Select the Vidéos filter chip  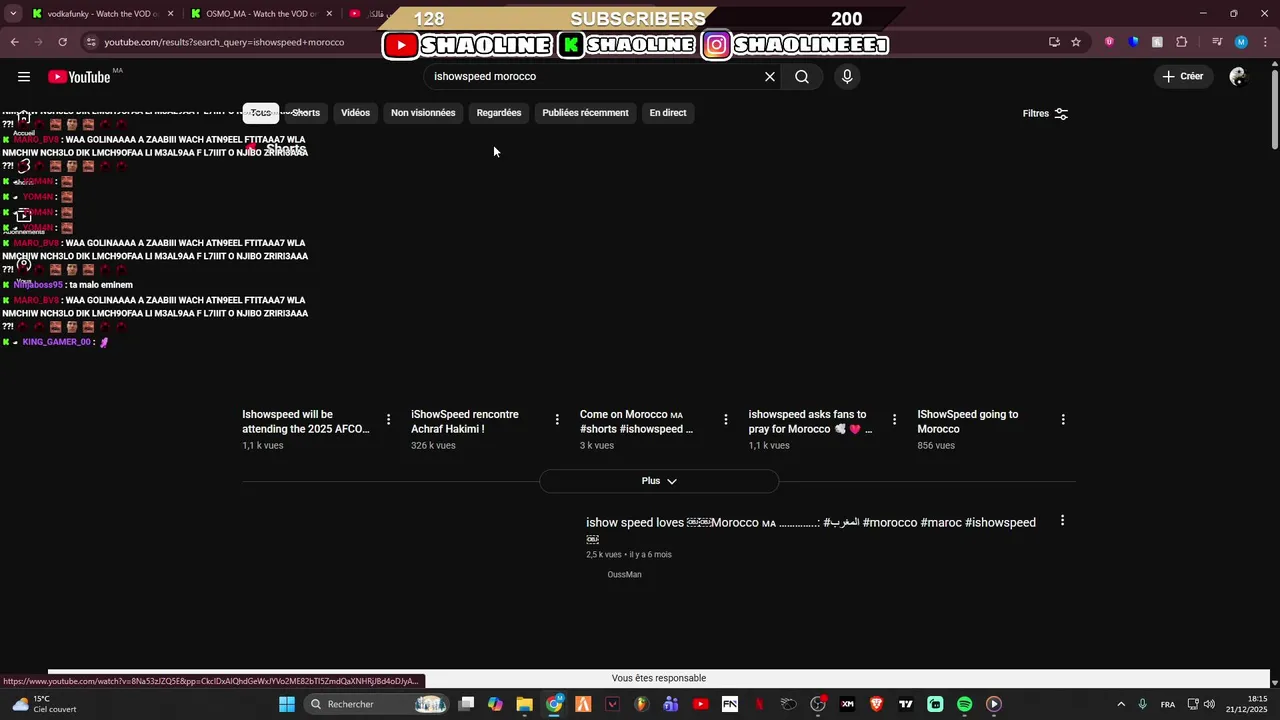355,113
